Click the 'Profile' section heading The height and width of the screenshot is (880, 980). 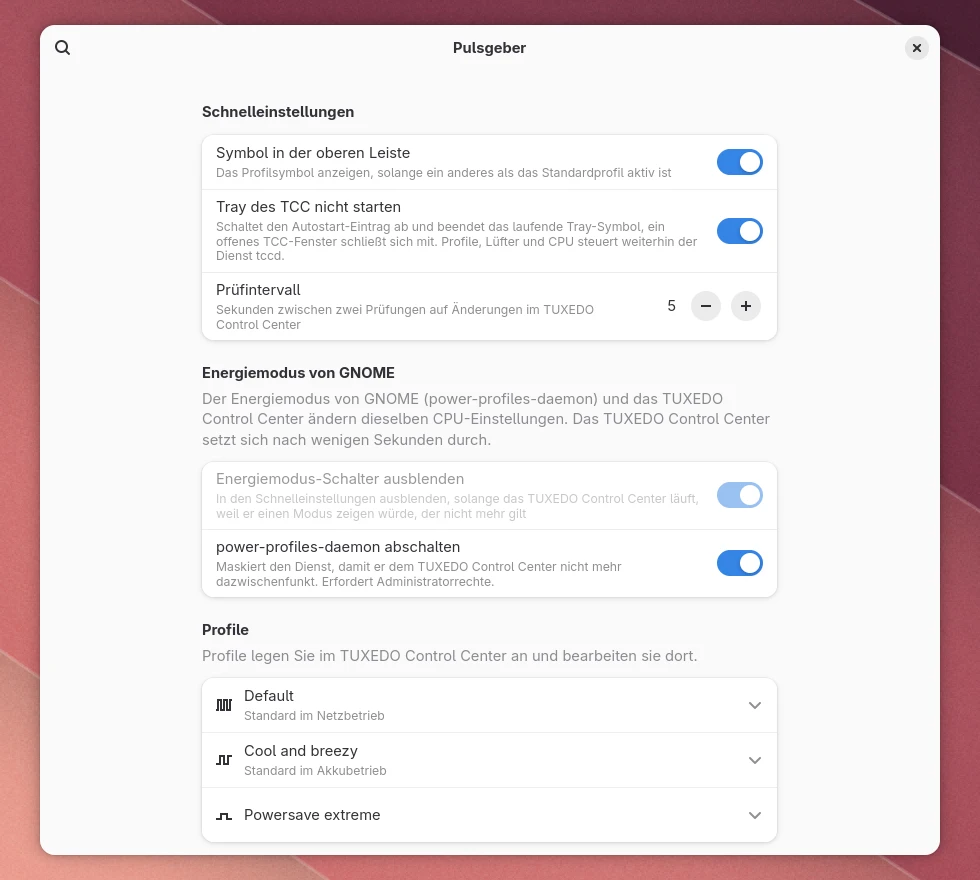[225, 630]
